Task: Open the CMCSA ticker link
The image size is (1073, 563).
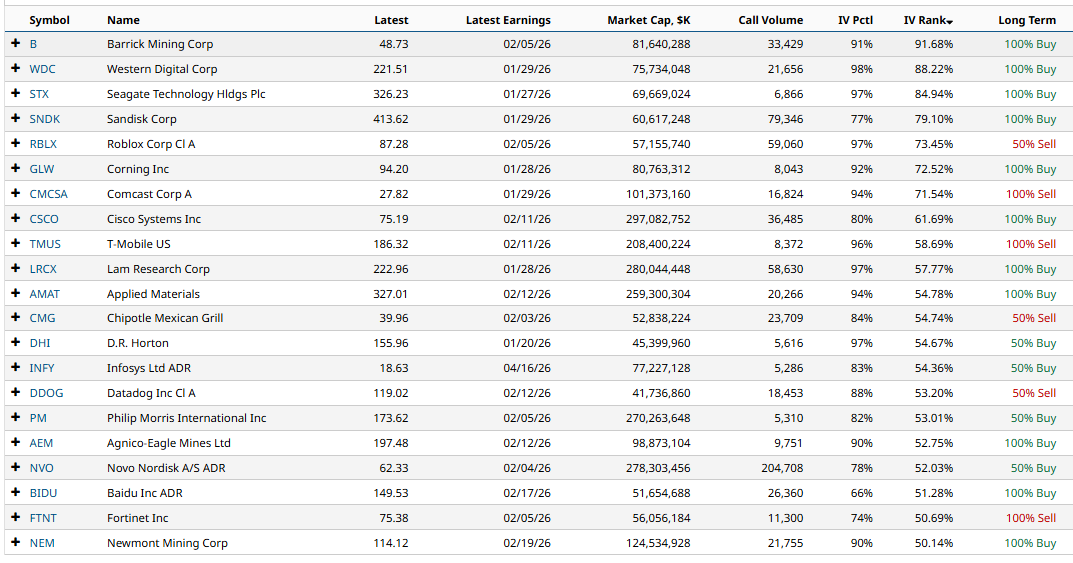Action: click(x=48, y=194)
